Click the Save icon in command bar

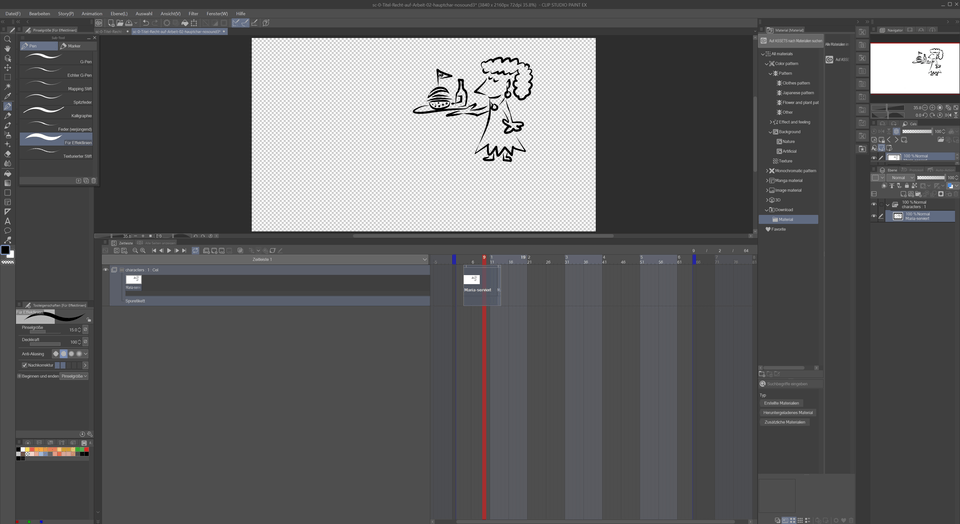[129, 23]
